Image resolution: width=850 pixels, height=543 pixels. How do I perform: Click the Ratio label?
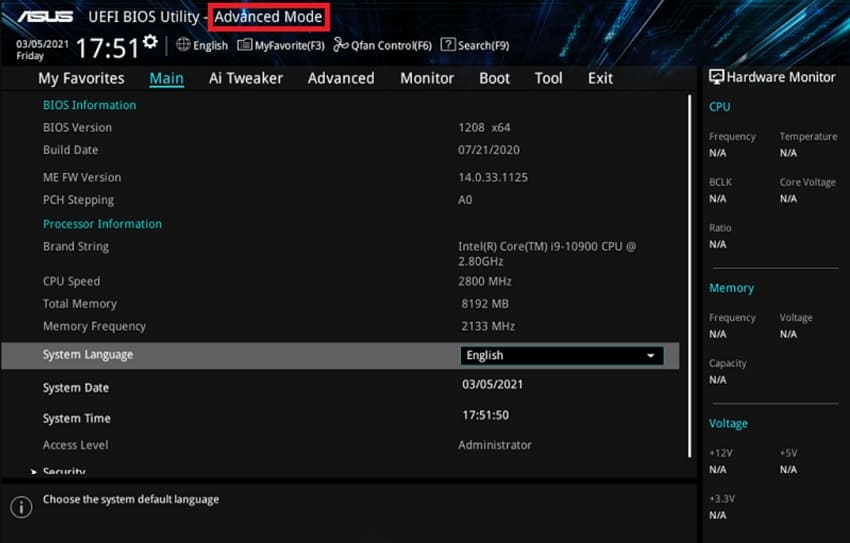point(720,228)
